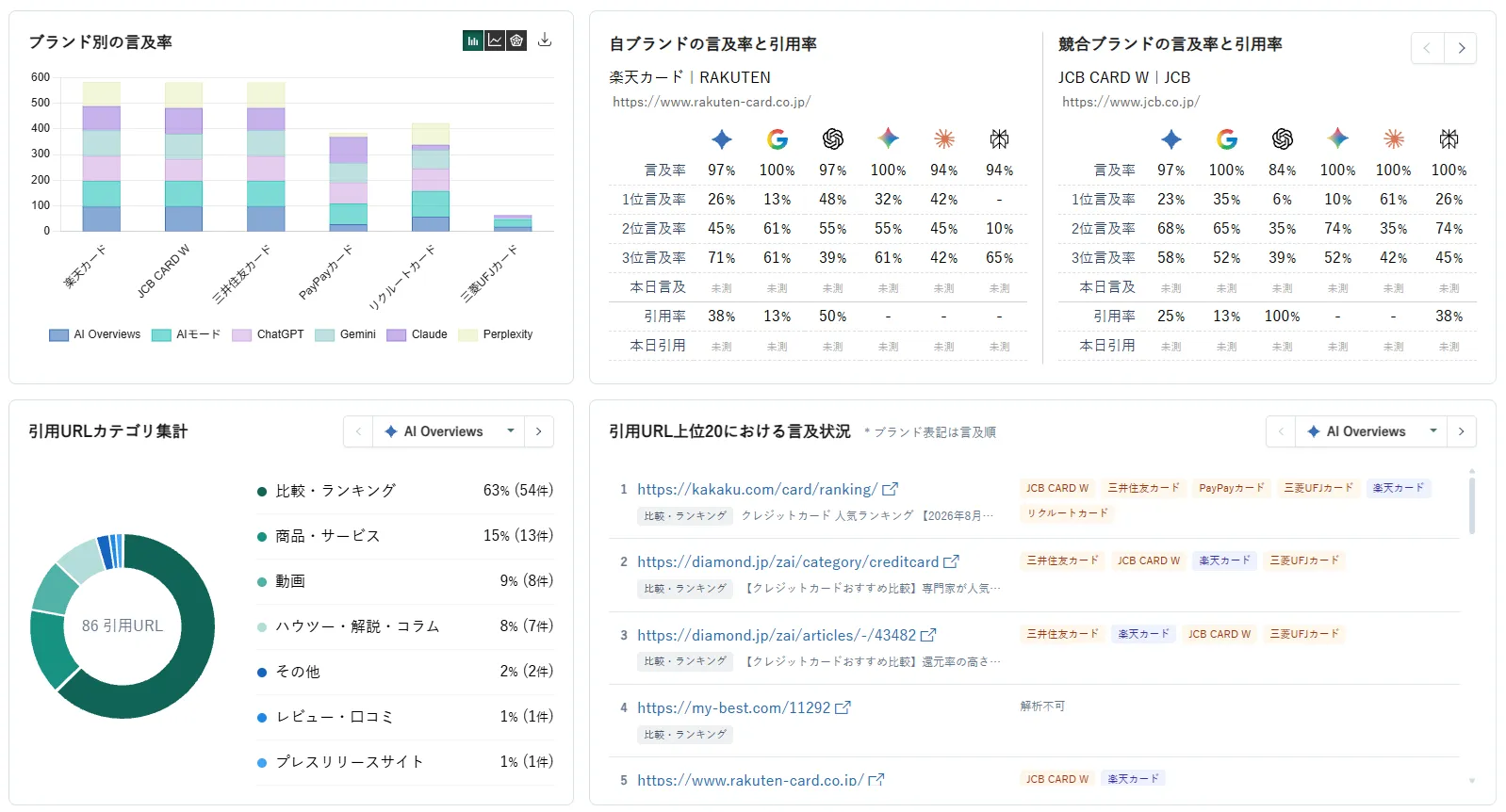Click Perplexity icon in 楽天カード table

[1000, 139]
